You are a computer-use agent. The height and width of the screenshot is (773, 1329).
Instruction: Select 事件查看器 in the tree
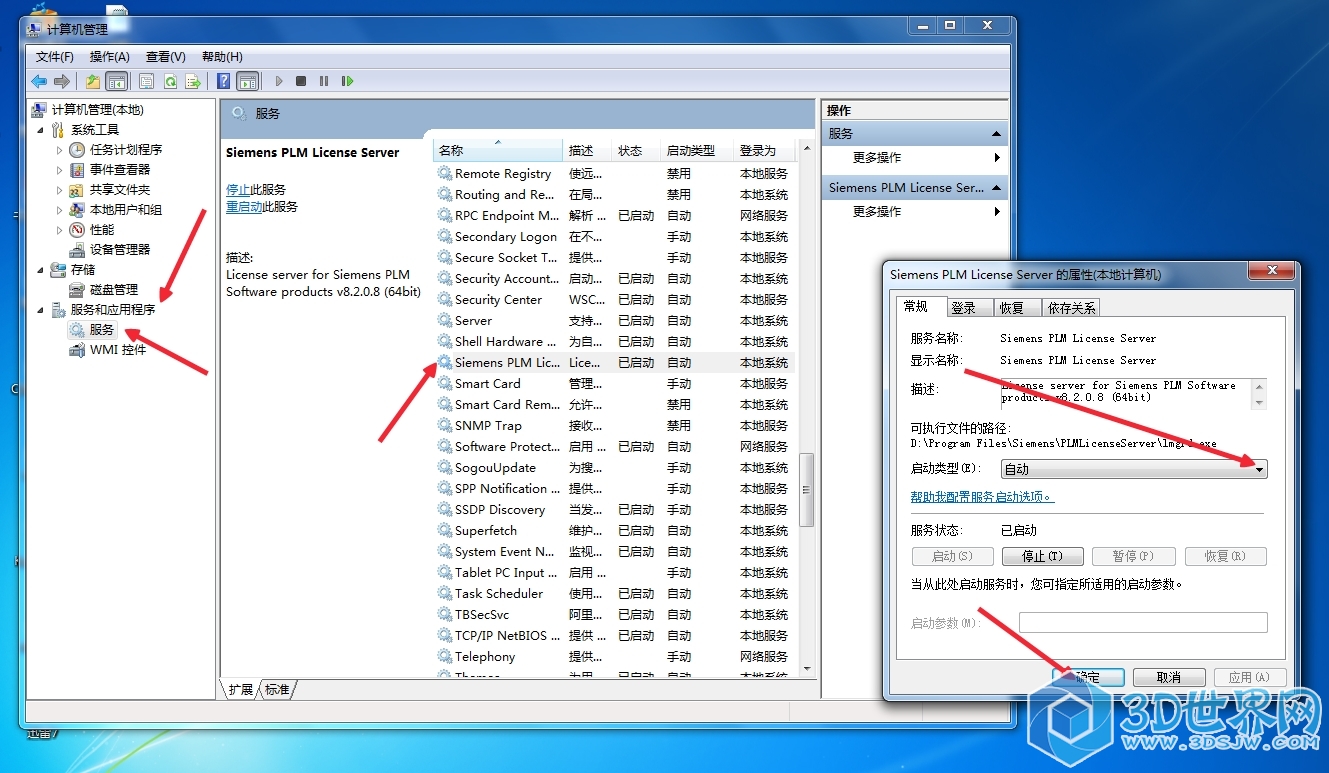120,170
